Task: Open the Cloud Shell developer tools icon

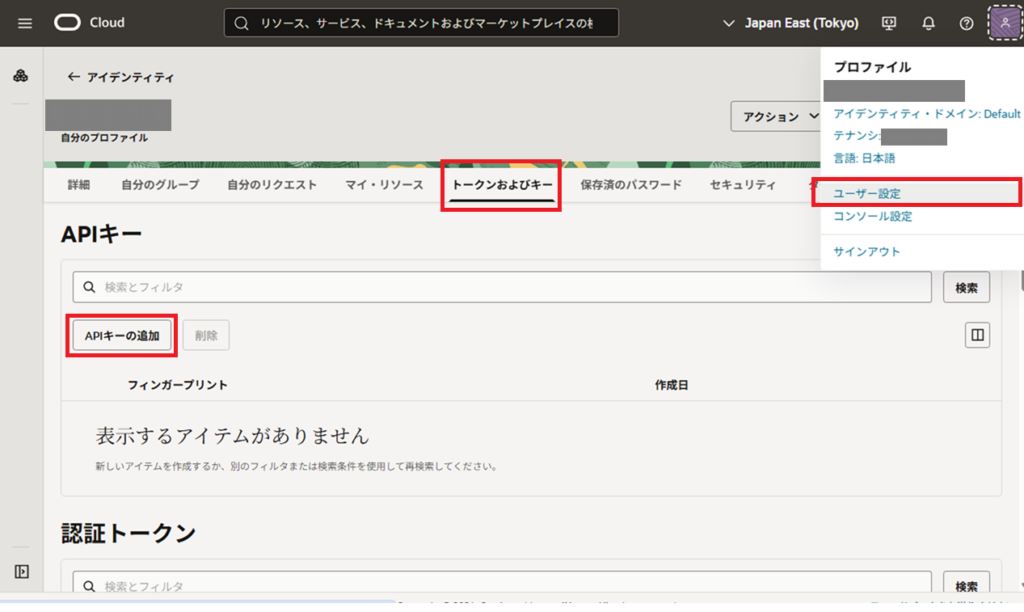Action: [x=889, y=23]
